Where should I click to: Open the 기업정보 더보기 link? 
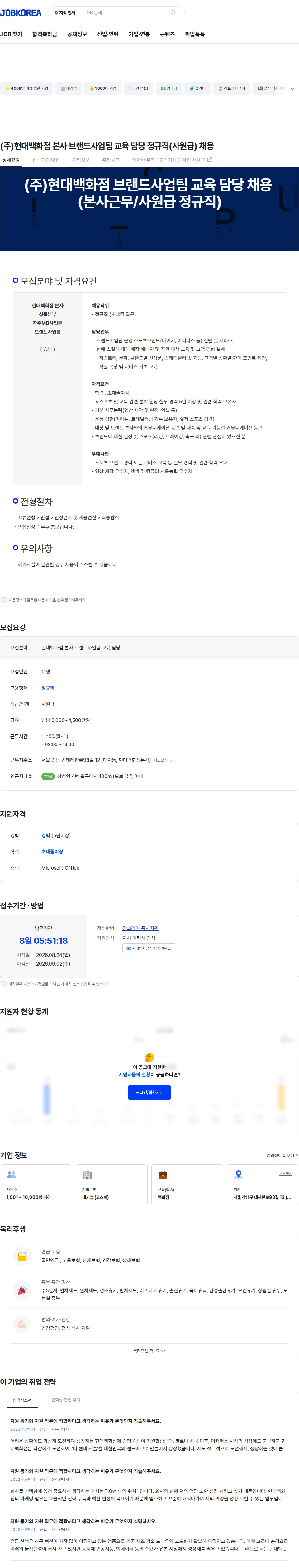(282, 1155)
